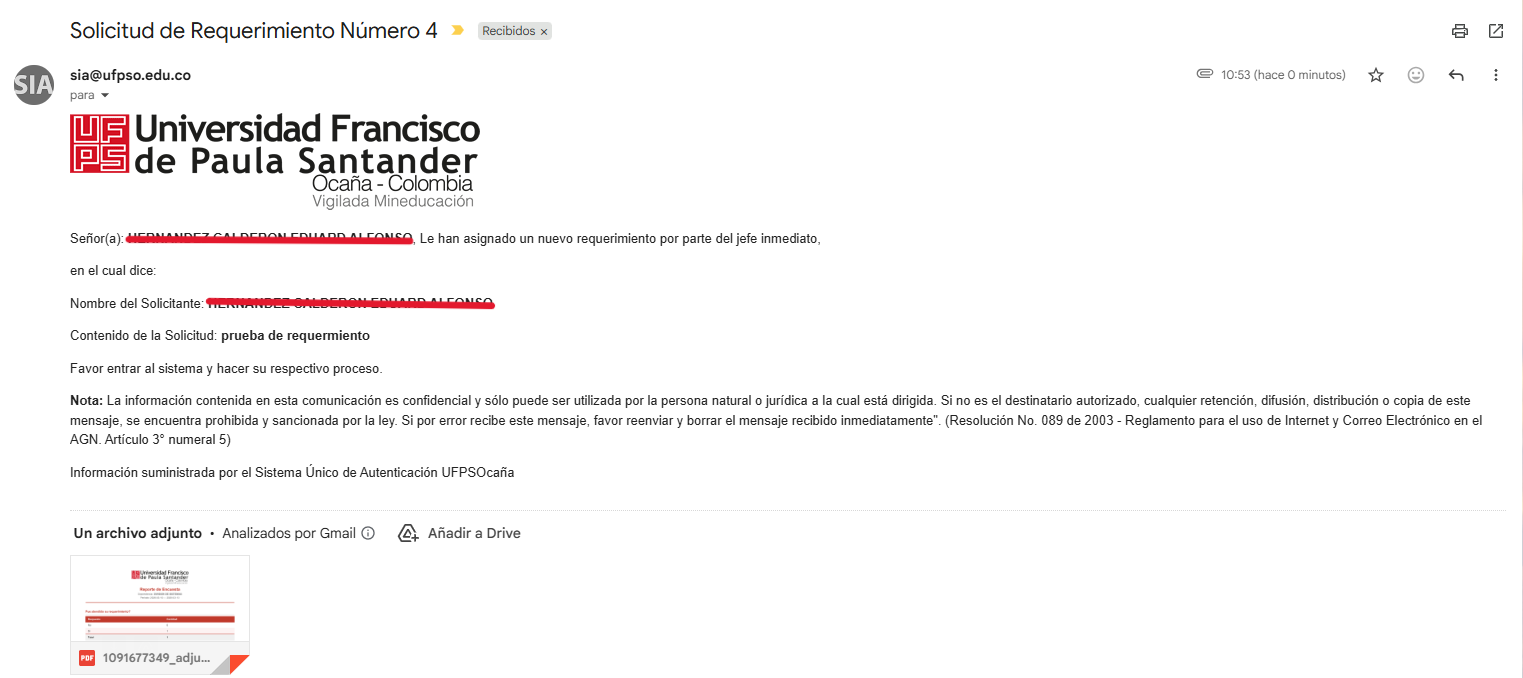Open the three-dot more options menu
The width and height of the screenshot is (1523, 678).
[x=1496, y=75]
